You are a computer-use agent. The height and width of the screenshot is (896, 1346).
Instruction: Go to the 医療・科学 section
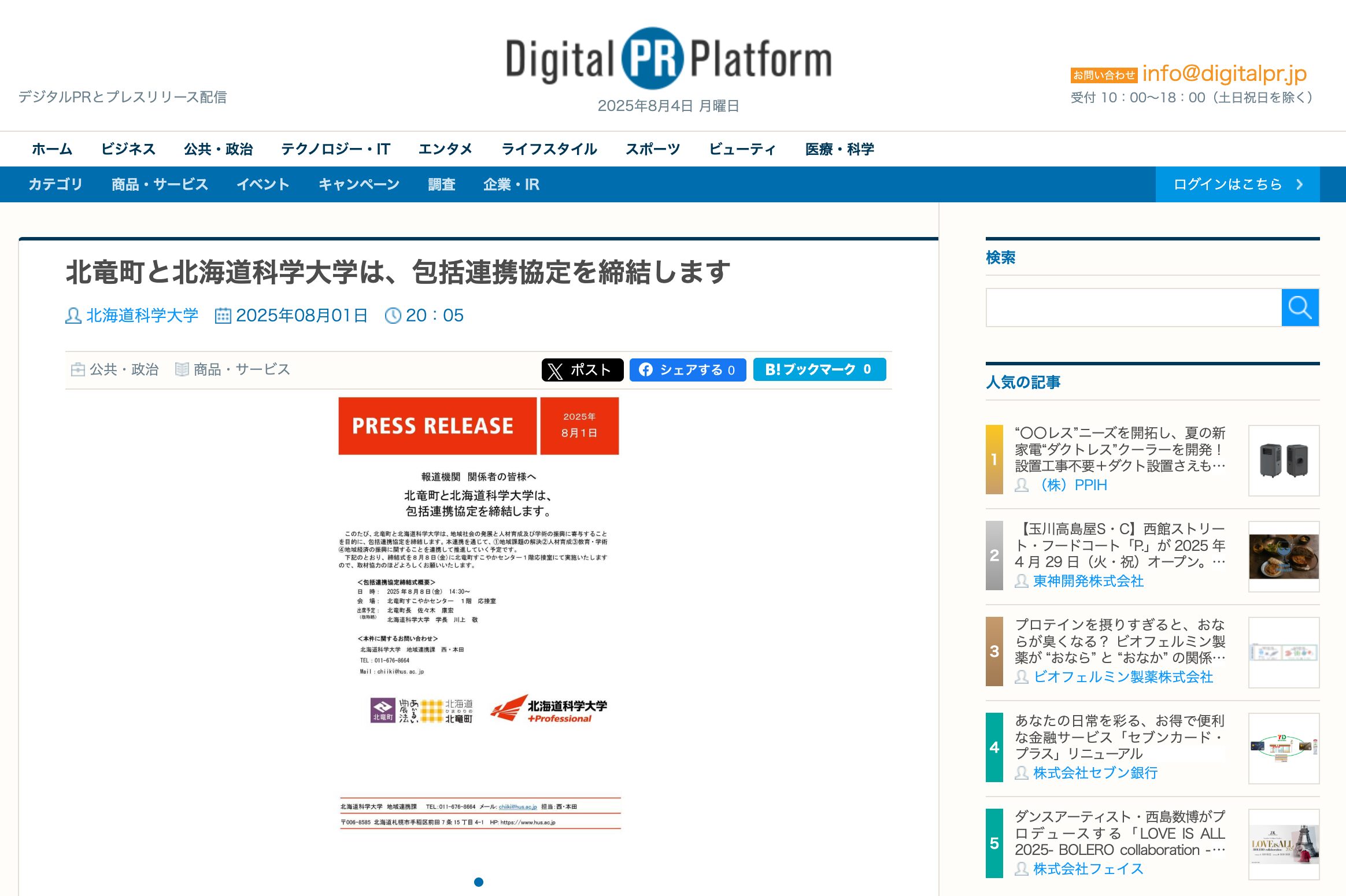click(839, 149)
